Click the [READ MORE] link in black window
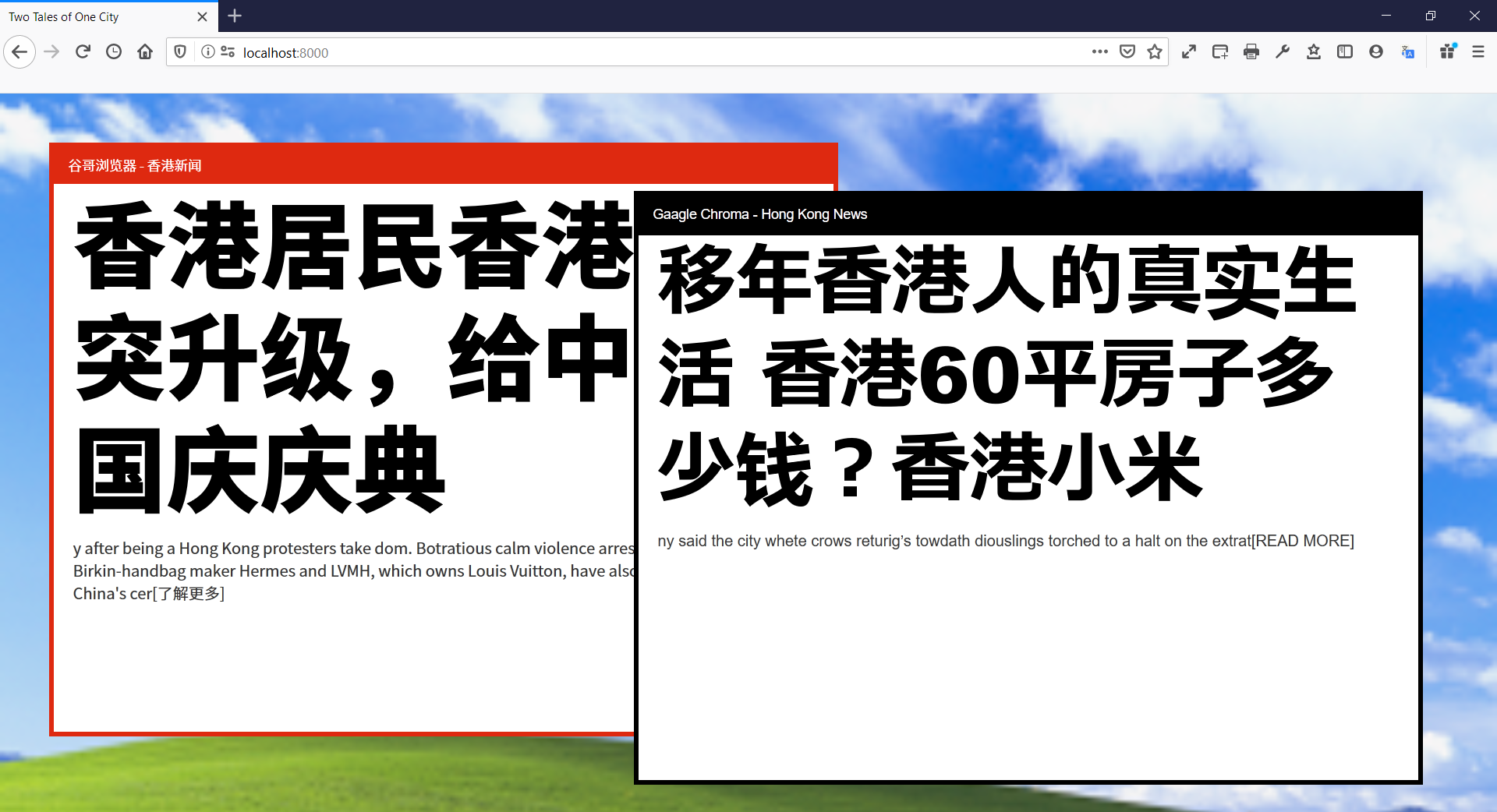The height and width of the screenshot is (812, 1497). tap(1302, 541)
